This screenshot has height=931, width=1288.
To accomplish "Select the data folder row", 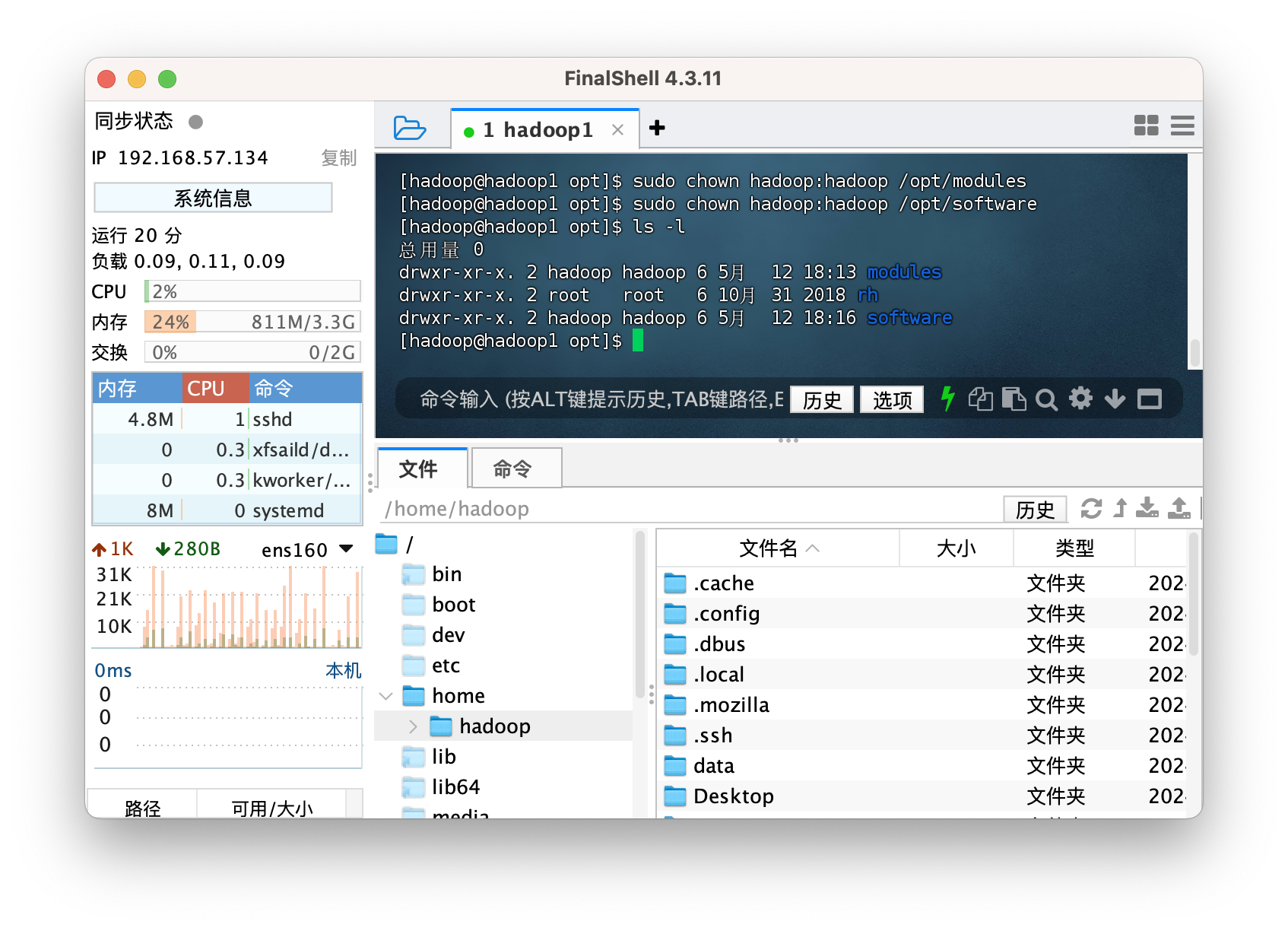I will pos(922,766).
